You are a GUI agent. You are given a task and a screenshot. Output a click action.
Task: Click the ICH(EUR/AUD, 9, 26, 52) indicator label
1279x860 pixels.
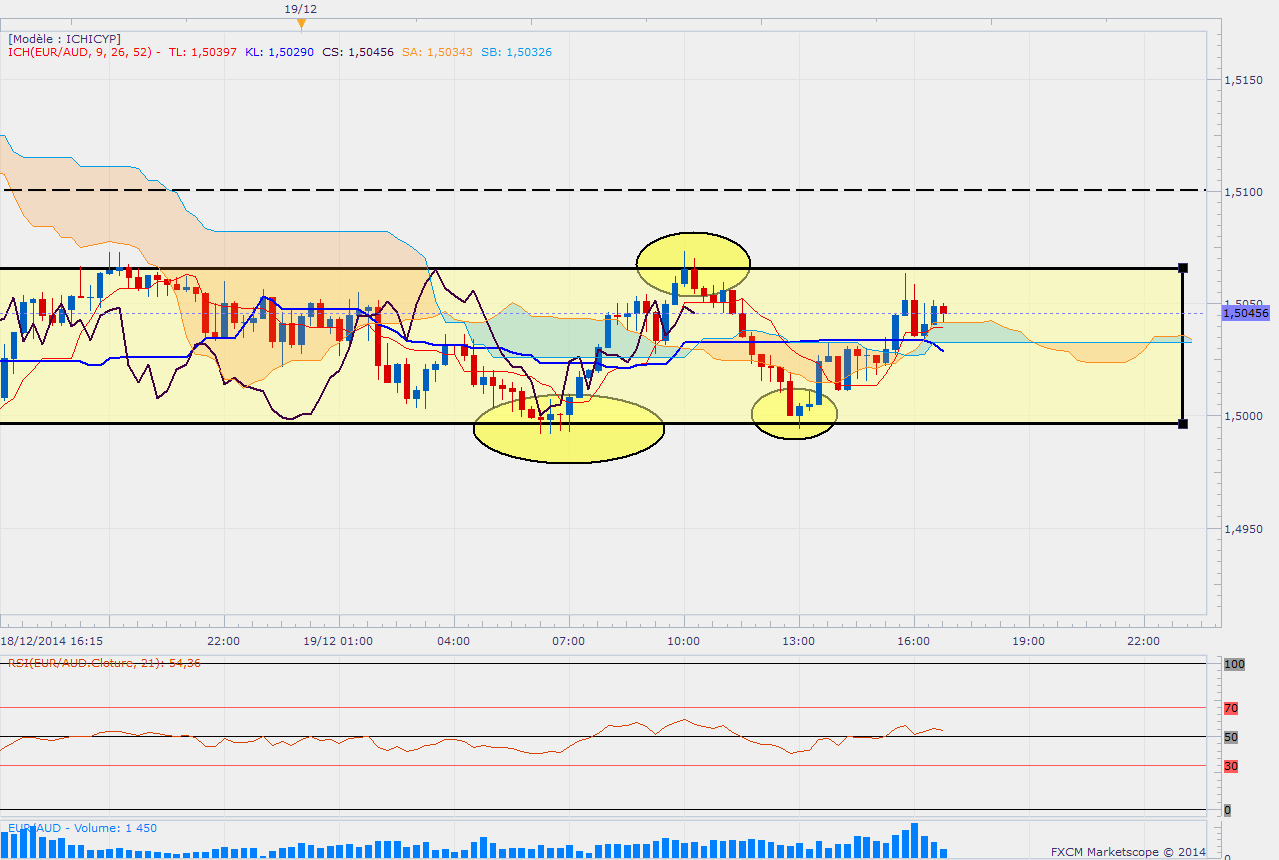[81, 52]
